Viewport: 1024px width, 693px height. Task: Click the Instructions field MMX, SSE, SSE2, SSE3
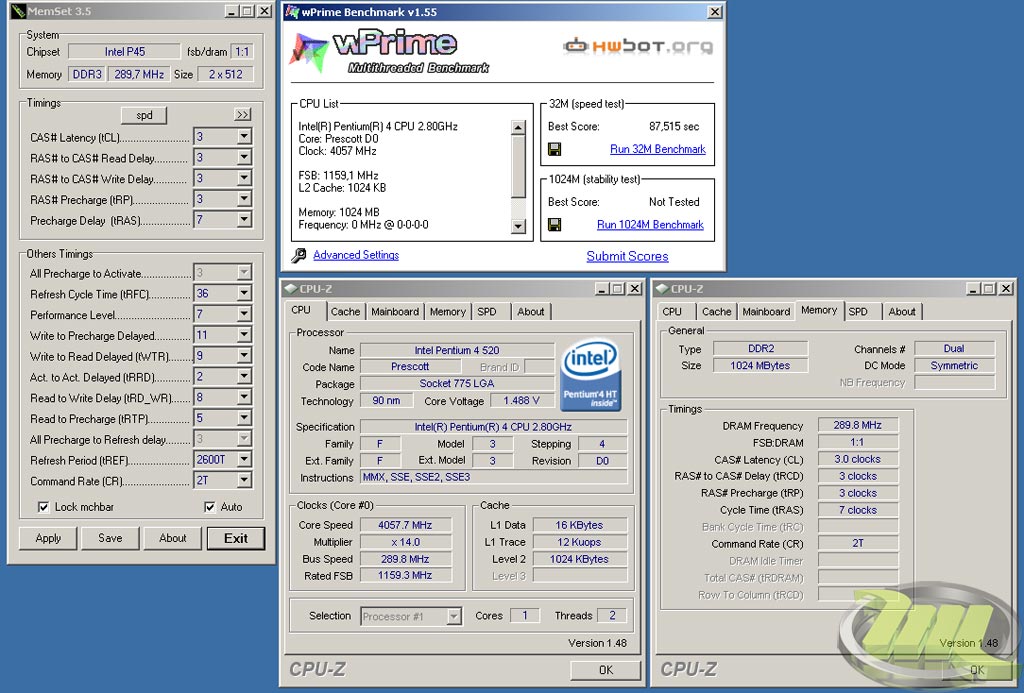[x=494, y=477]
